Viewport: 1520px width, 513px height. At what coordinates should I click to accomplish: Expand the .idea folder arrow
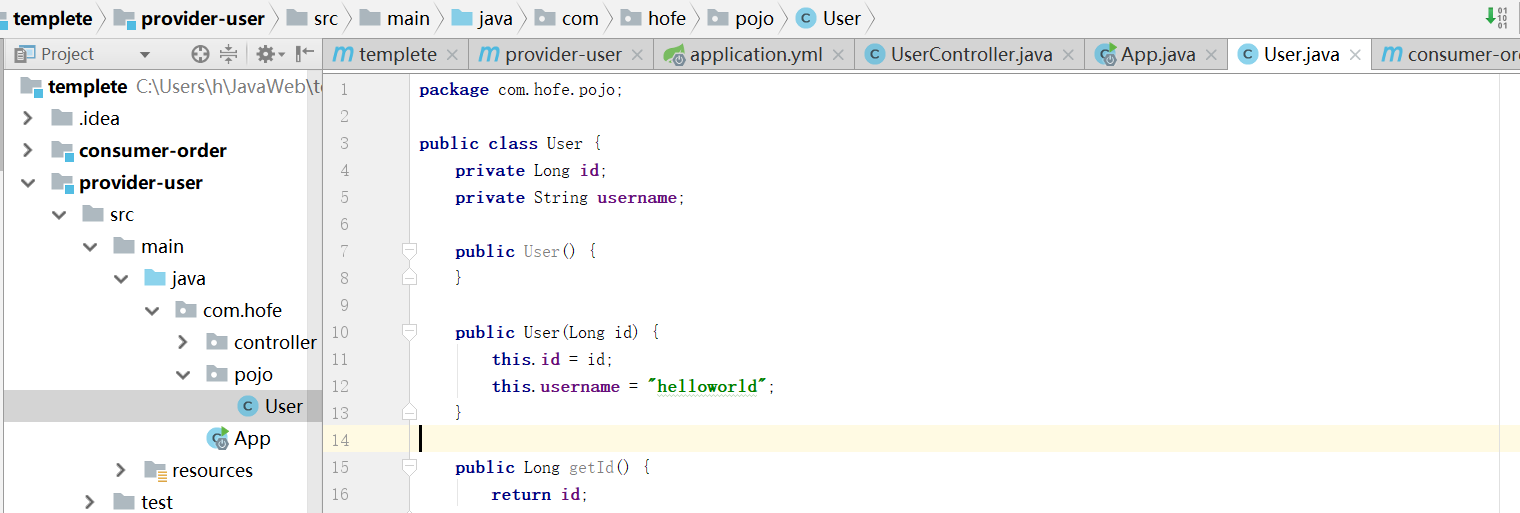tap(28, 118)
